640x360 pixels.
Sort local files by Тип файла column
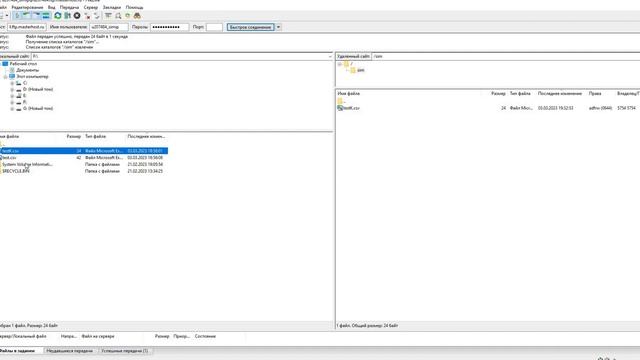point(96,136)
